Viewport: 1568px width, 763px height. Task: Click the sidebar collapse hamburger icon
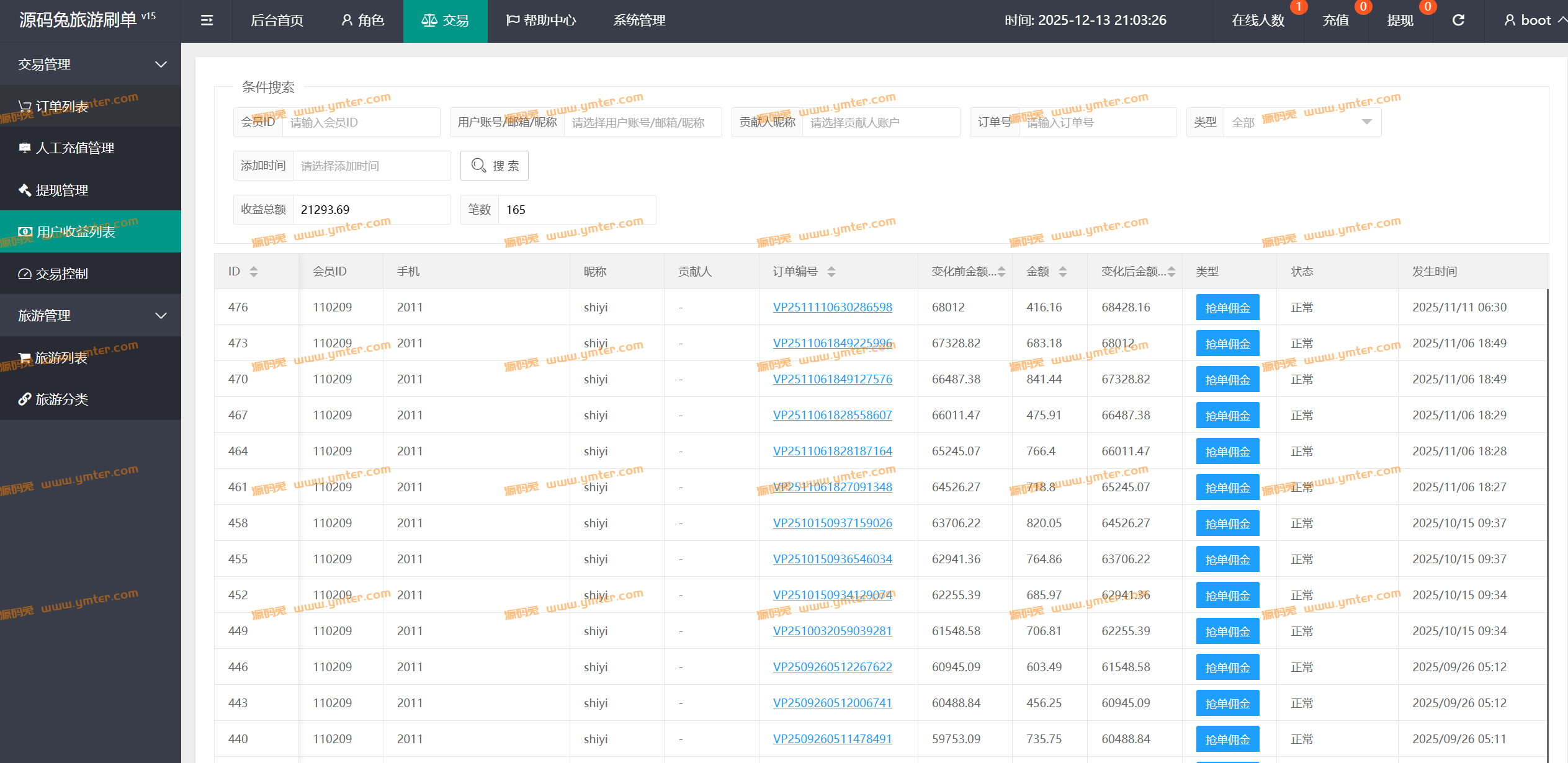[x=207, y=20]
